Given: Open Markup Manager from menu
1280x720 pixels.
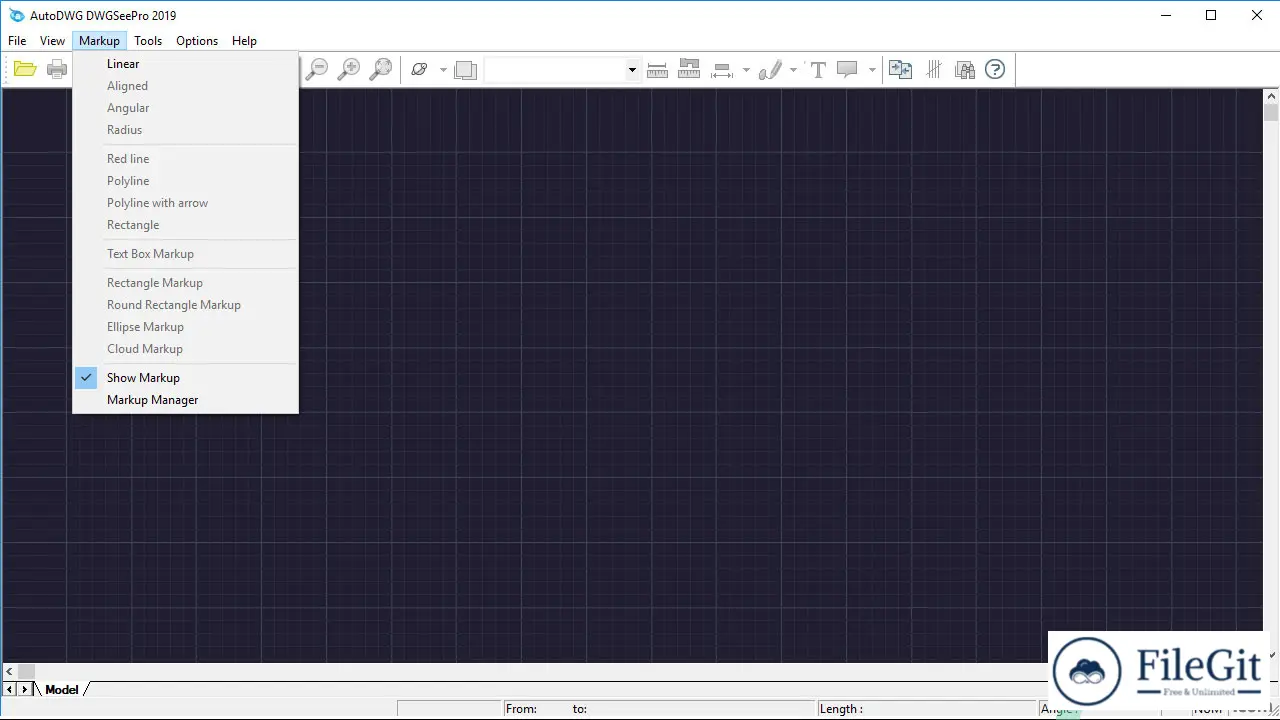Looking at the screenshot, I should click(185, 400).
